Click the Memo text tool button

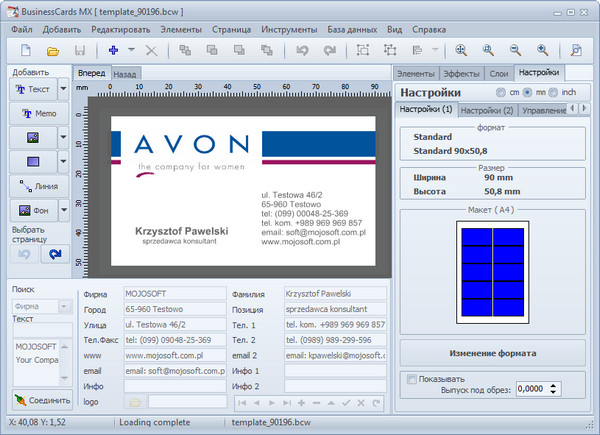tap(38, 113)
